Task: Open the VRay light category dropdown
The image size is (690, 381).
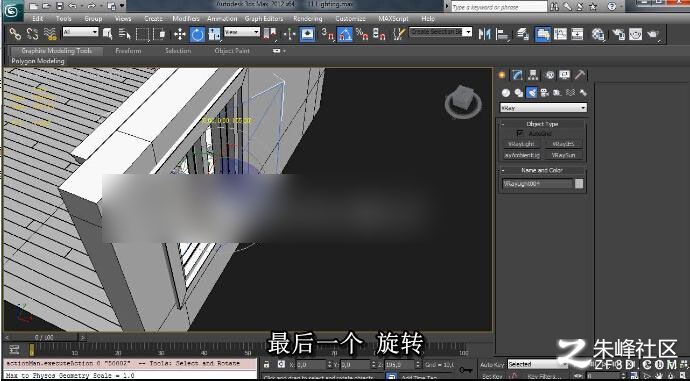Action: click(x=543, y=108)
